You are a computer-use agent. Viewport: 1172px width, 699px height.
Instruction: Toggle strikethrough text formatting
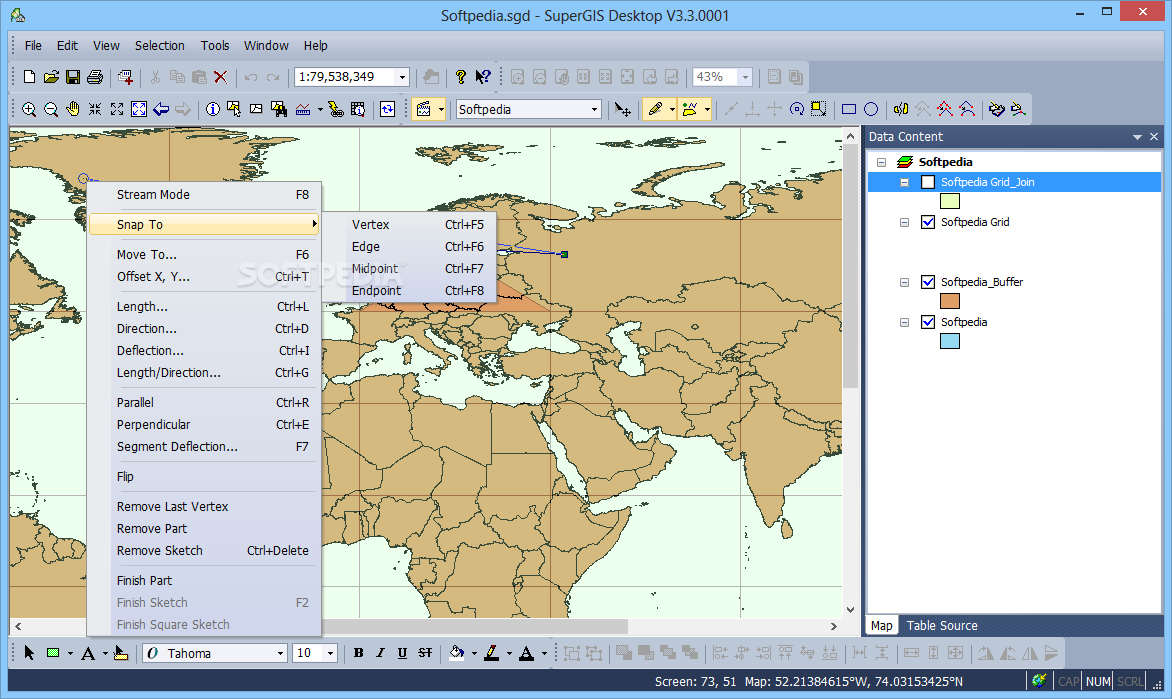point(425,653)
